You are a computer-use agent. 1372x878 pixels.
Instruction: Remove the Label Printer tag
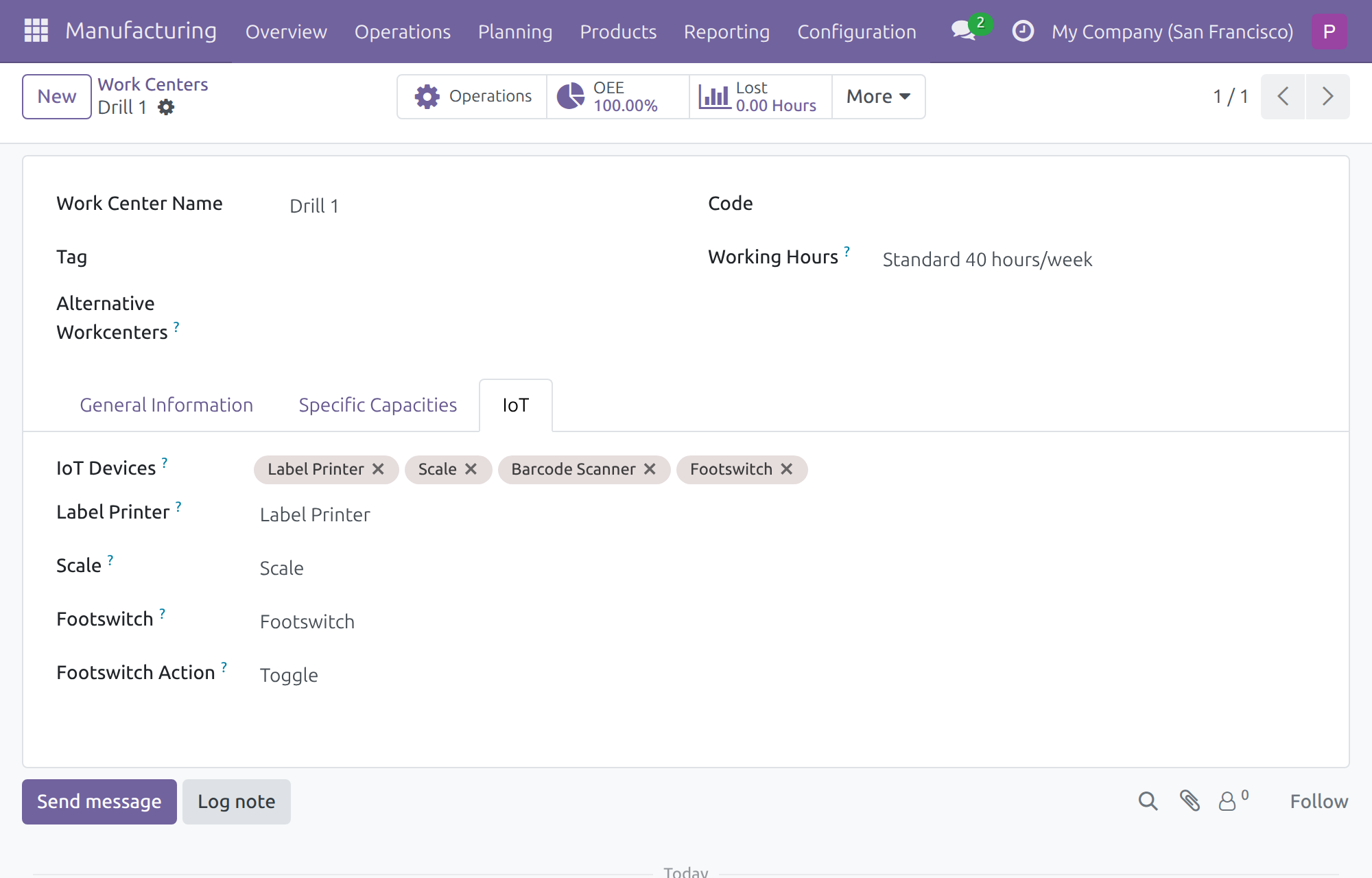378,469
